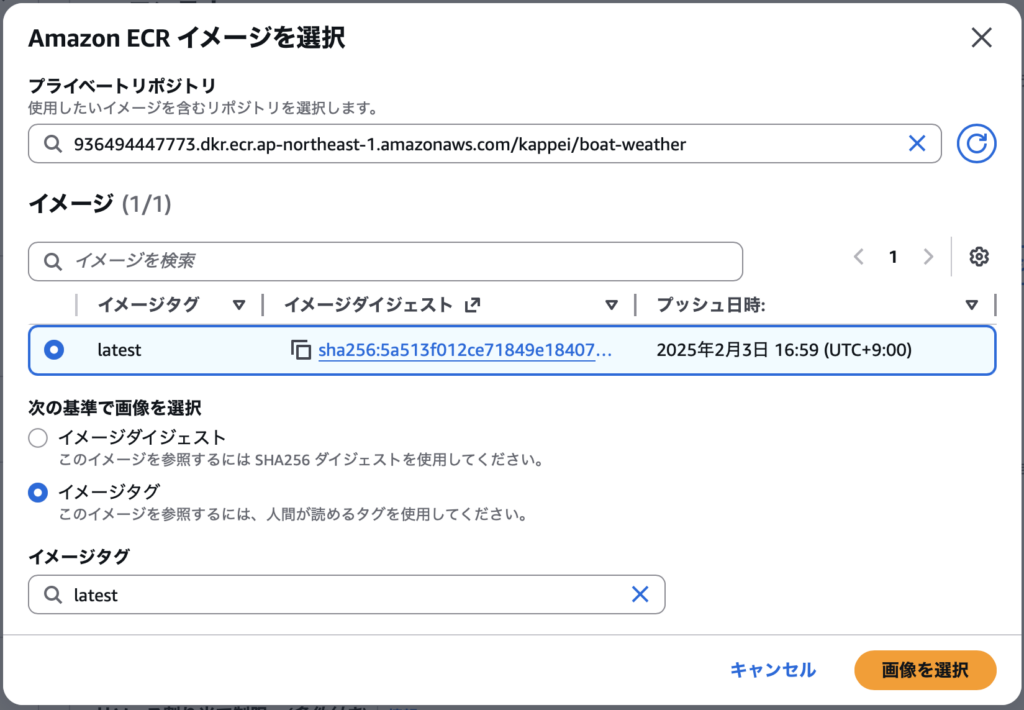Copy the image digest with copy icon

tap(300, 350)
